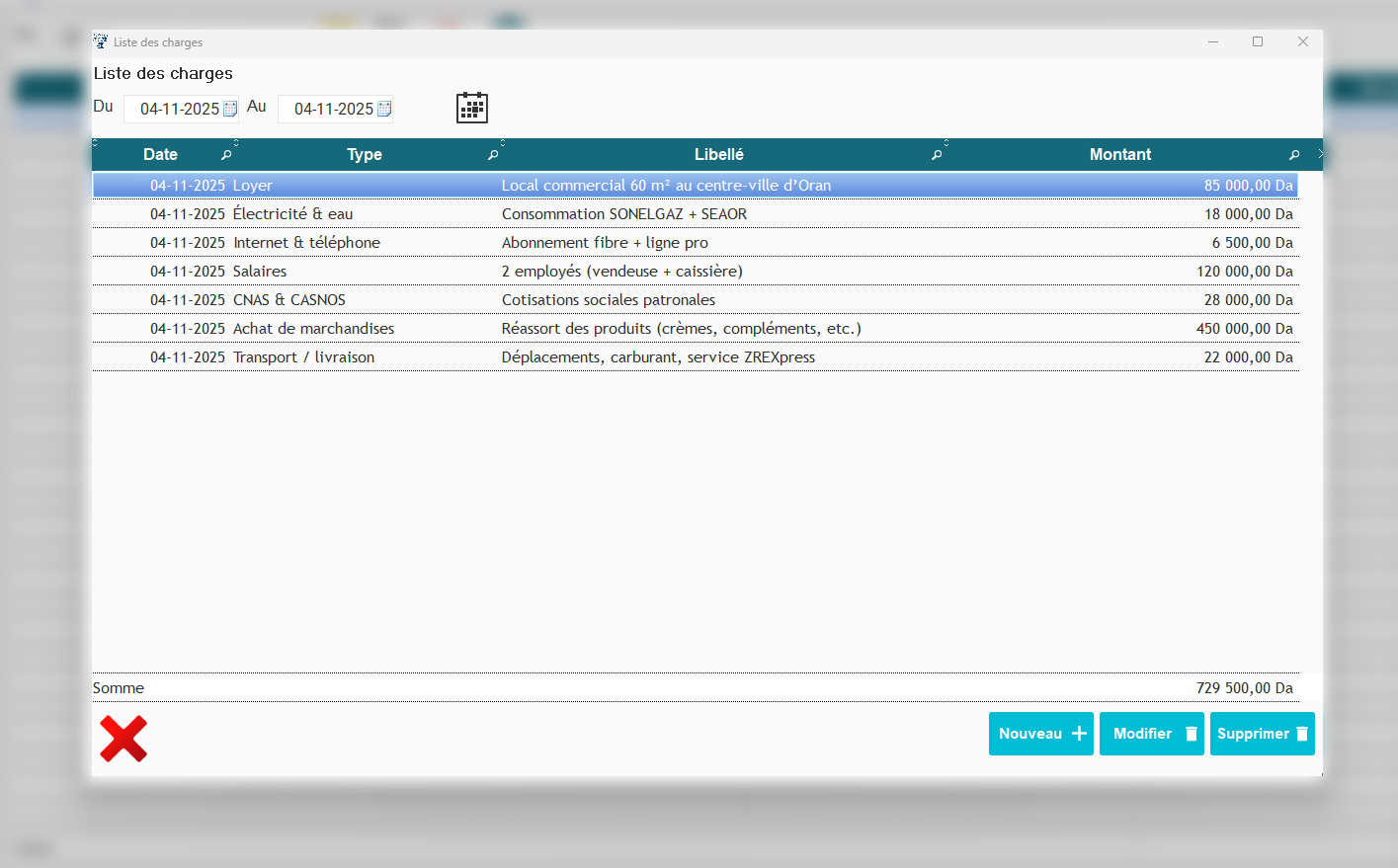This screenshot has height=868, width=1398.
Task: Maximize the Liste des charges window
Action: pos(1258,41)
